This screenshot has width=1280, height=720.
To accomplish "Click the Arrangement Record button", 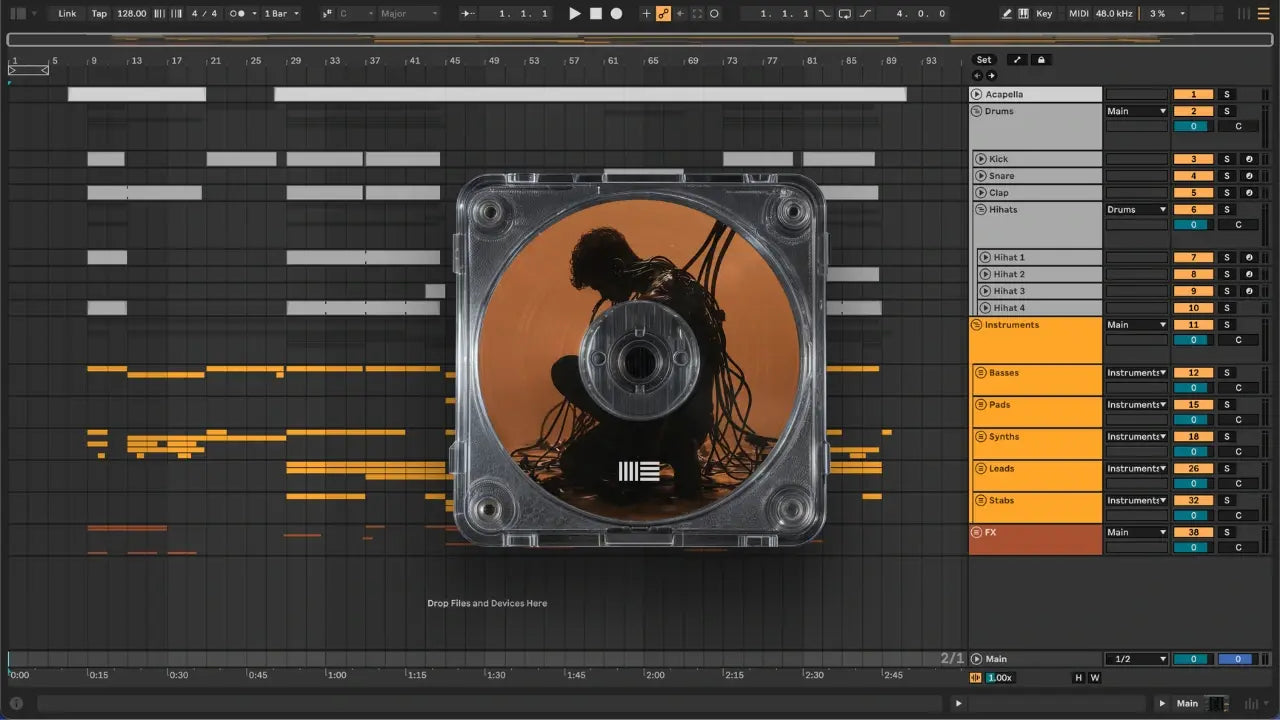I will point(616,14).
